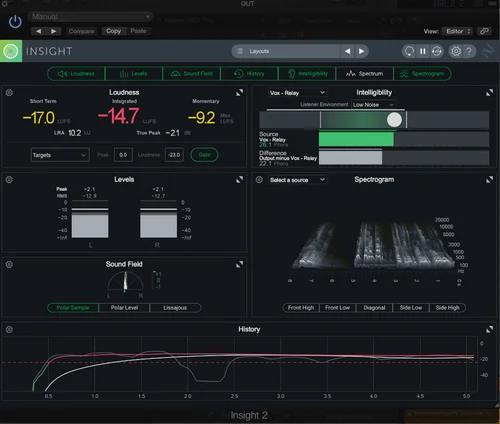Viewport: 500px width, 424px height.
Task: Select the Polar Level view
Action: [124, 308]
